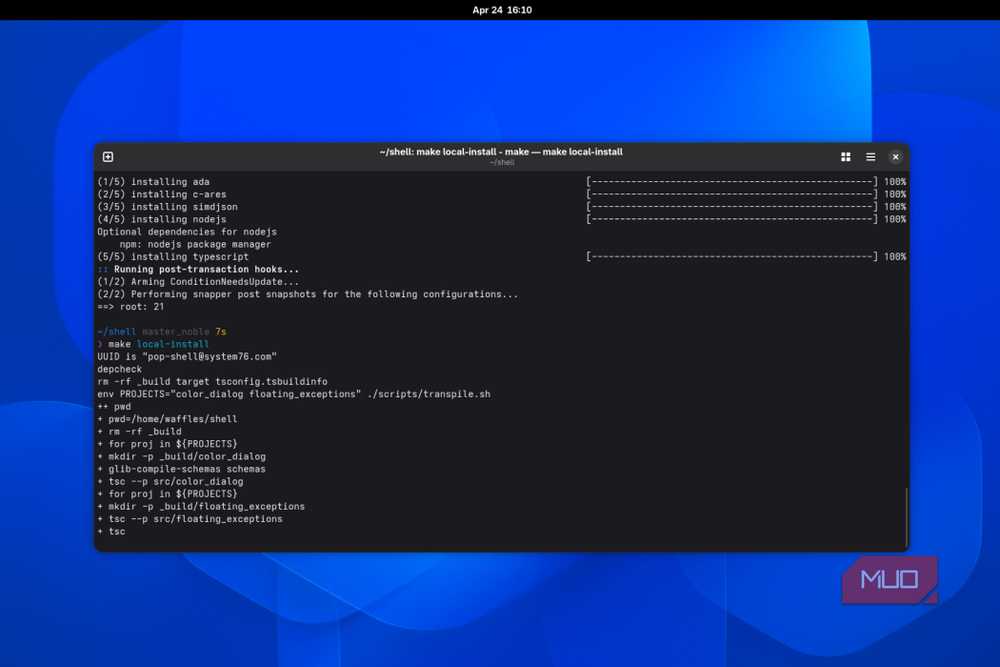The width and height of the screenshot is (1000, 667).
Task: Click 'Performing snapper post snapshots' line
Action: [x=307, y=295]
